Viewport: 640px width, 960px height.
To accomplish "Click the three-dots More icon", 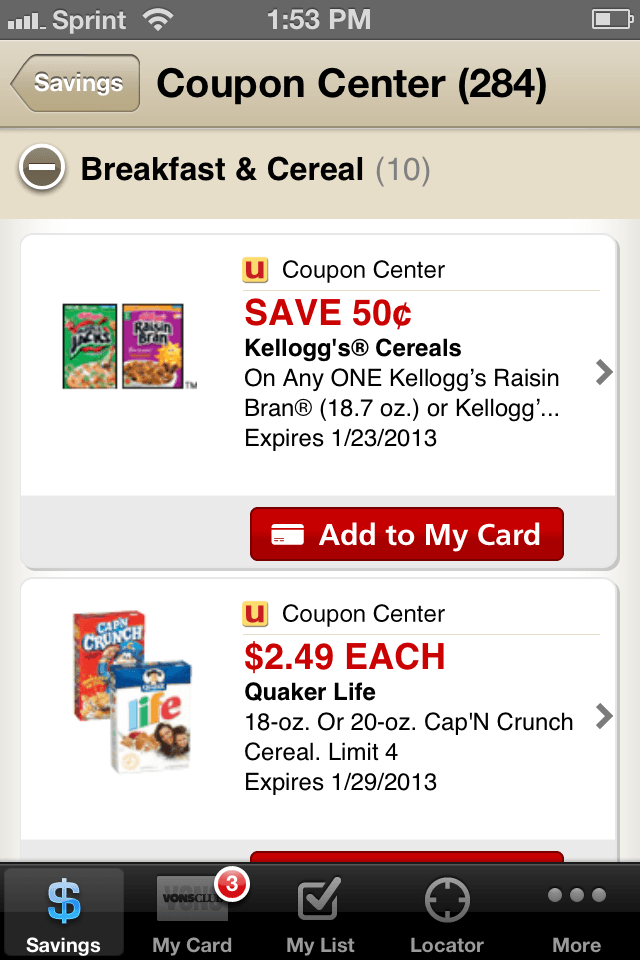I will click(577, 895).
